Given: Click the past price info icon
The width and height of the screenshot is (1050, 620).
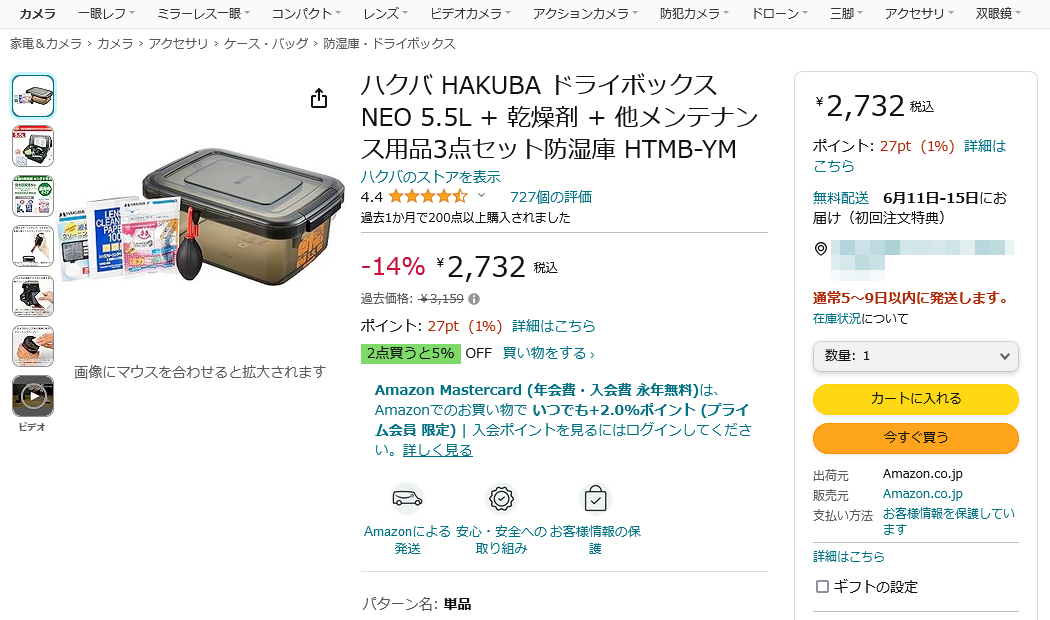Looking at the screenshot, I should (x=474, y=298).
